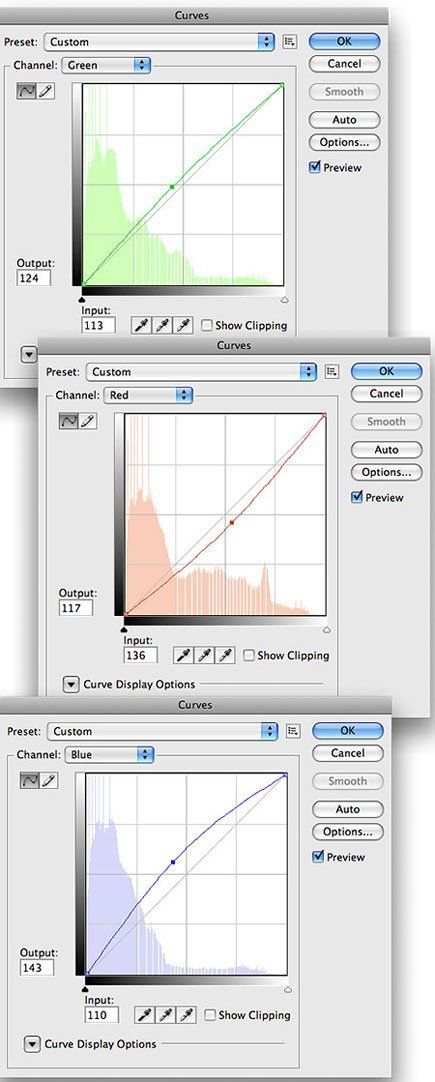The width and height of the screenshot is (435, 1082).
Task: Click the Output field showing 143
Action: [37, 967]
